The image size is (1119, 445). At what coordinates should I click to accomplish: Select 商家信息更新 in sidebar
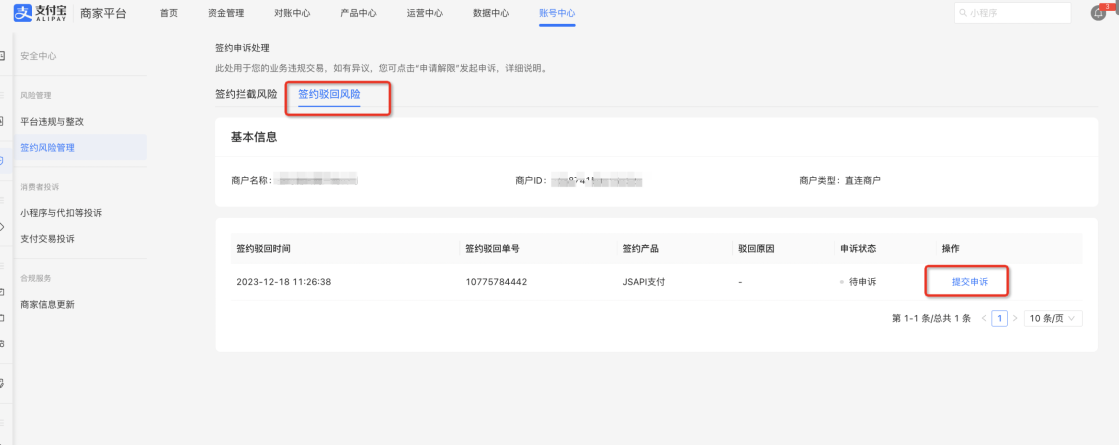tap(48, 305)
